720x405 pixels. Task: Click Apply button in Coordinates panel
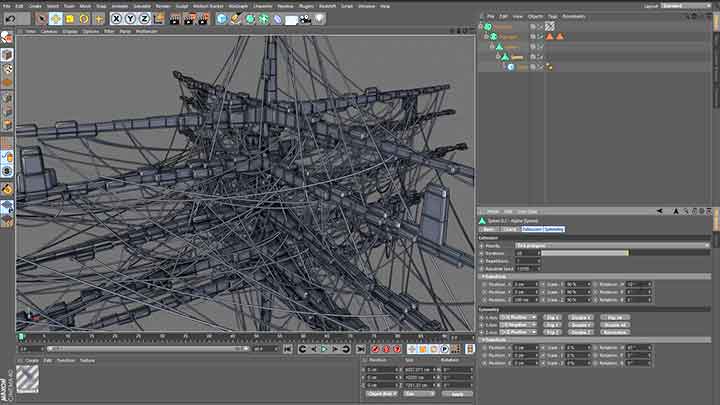457,394
